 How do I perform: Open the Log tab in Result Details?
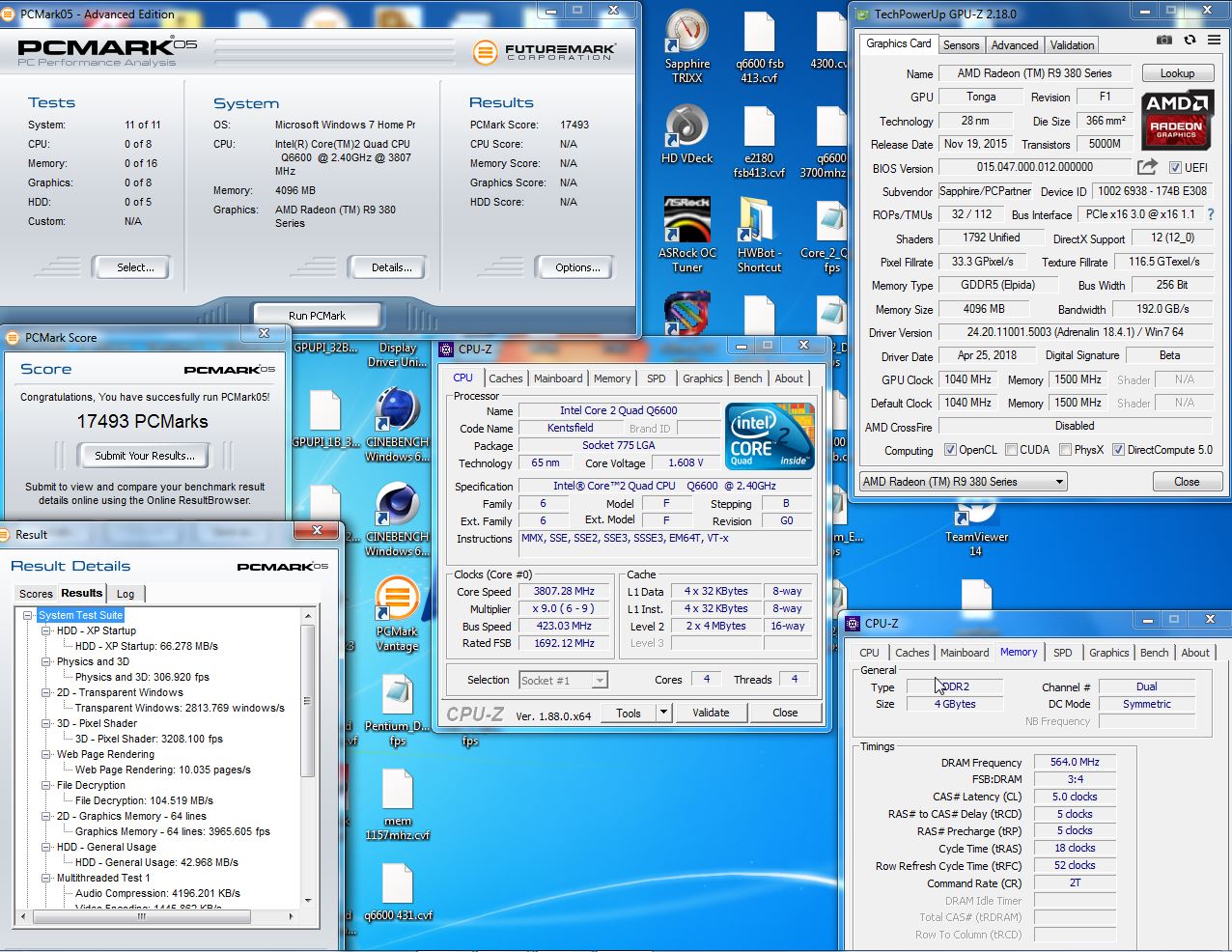(126, 594)
